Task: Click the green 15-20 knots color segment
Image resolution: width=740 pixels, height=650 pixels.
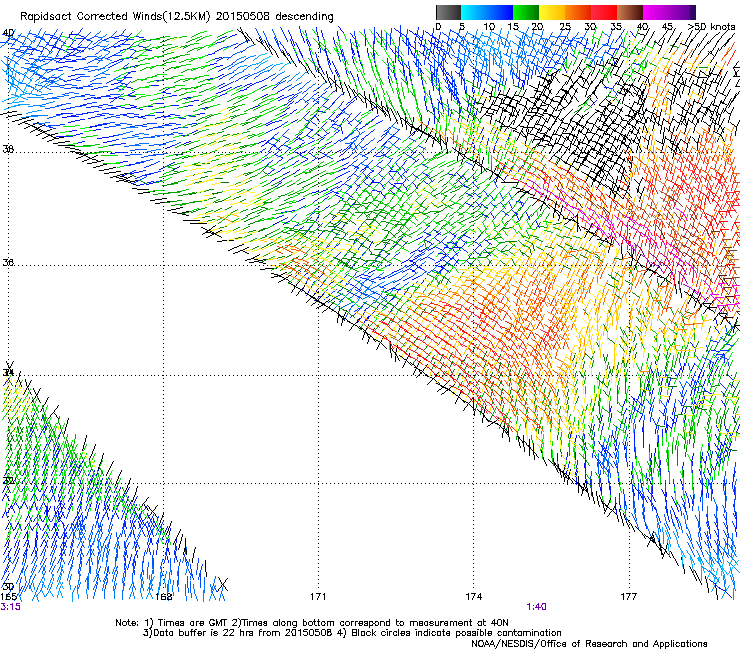Action: 526,12
